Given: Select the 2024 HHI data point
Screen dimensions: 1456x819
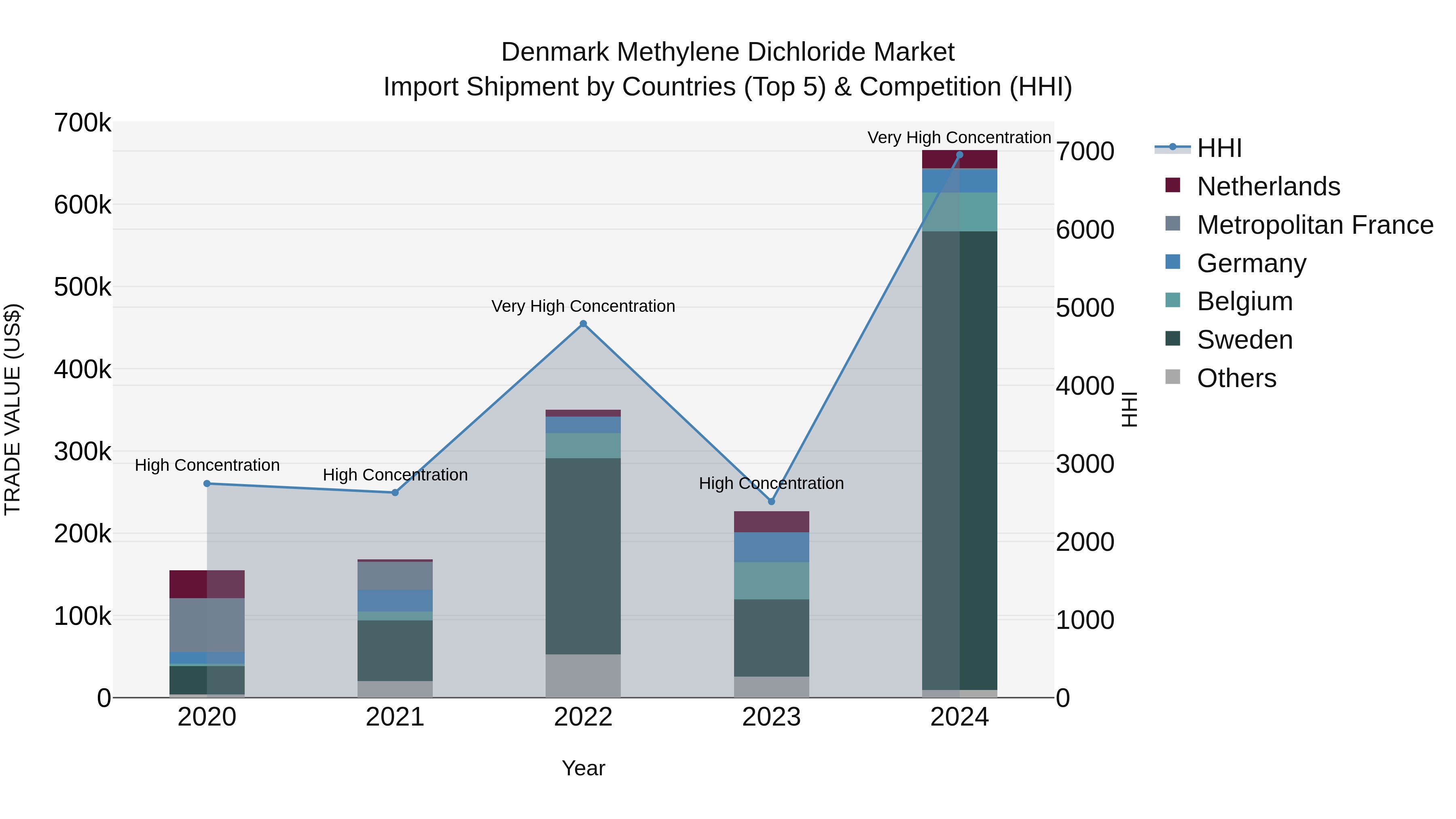Looking at the screenshot, I should [x=959, y=155].
